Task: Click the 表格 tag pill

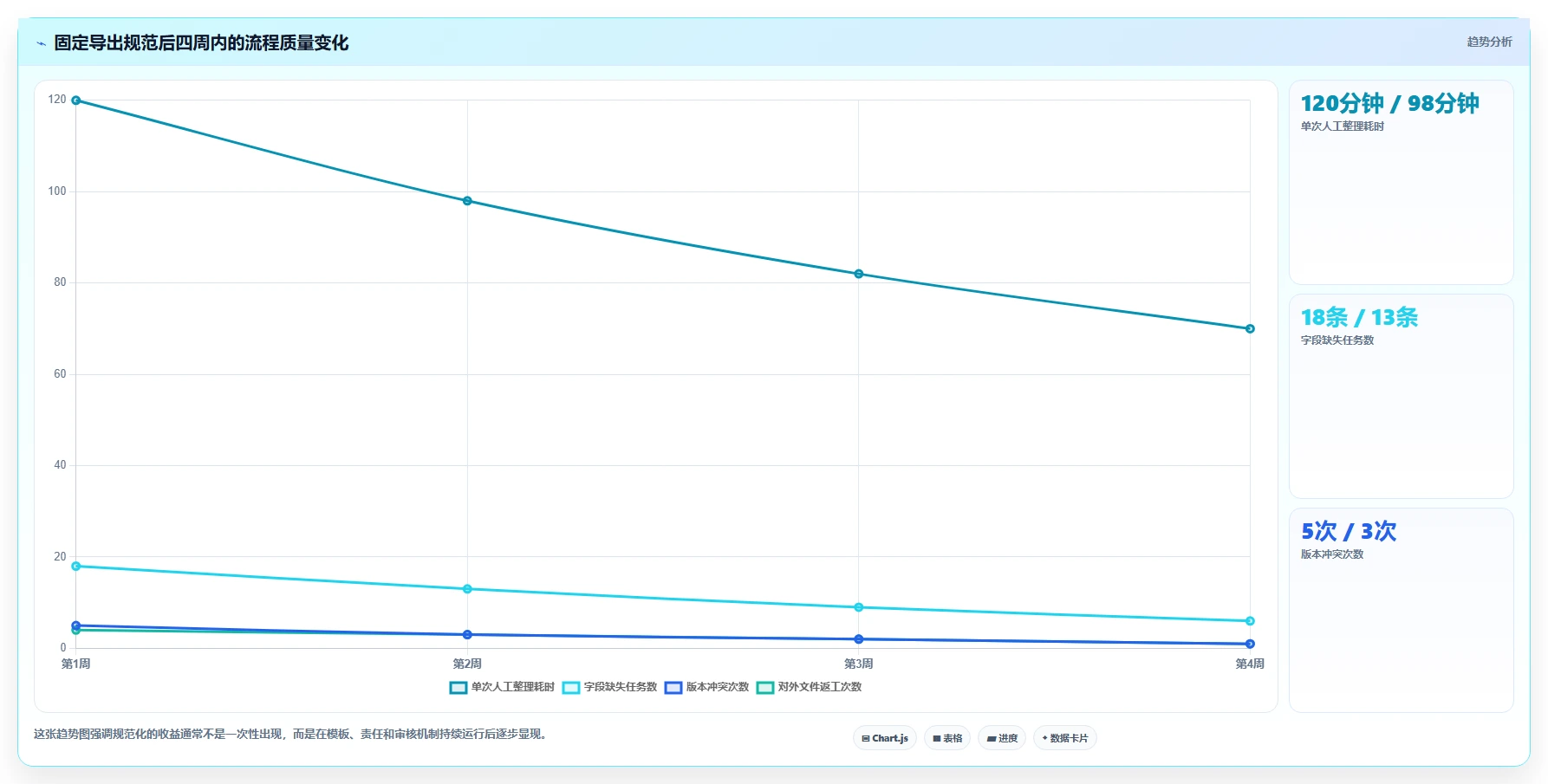Action: tap(947, 738)
